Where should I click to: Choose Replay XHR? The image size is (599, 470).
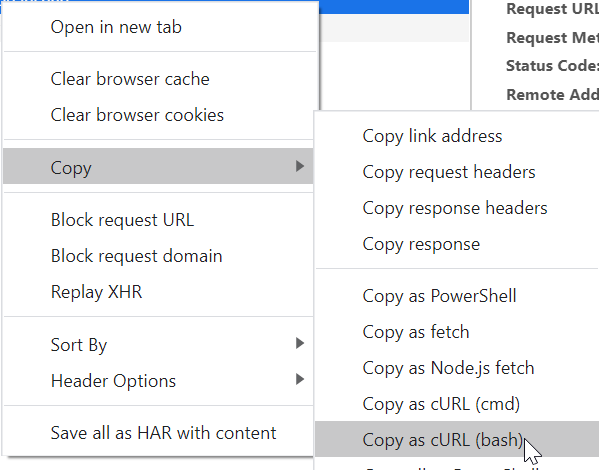[x=158, y=292]
